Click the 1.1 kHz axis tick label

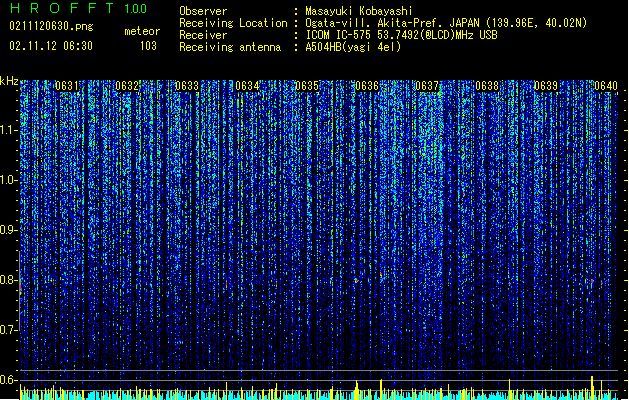pos(9,130)
